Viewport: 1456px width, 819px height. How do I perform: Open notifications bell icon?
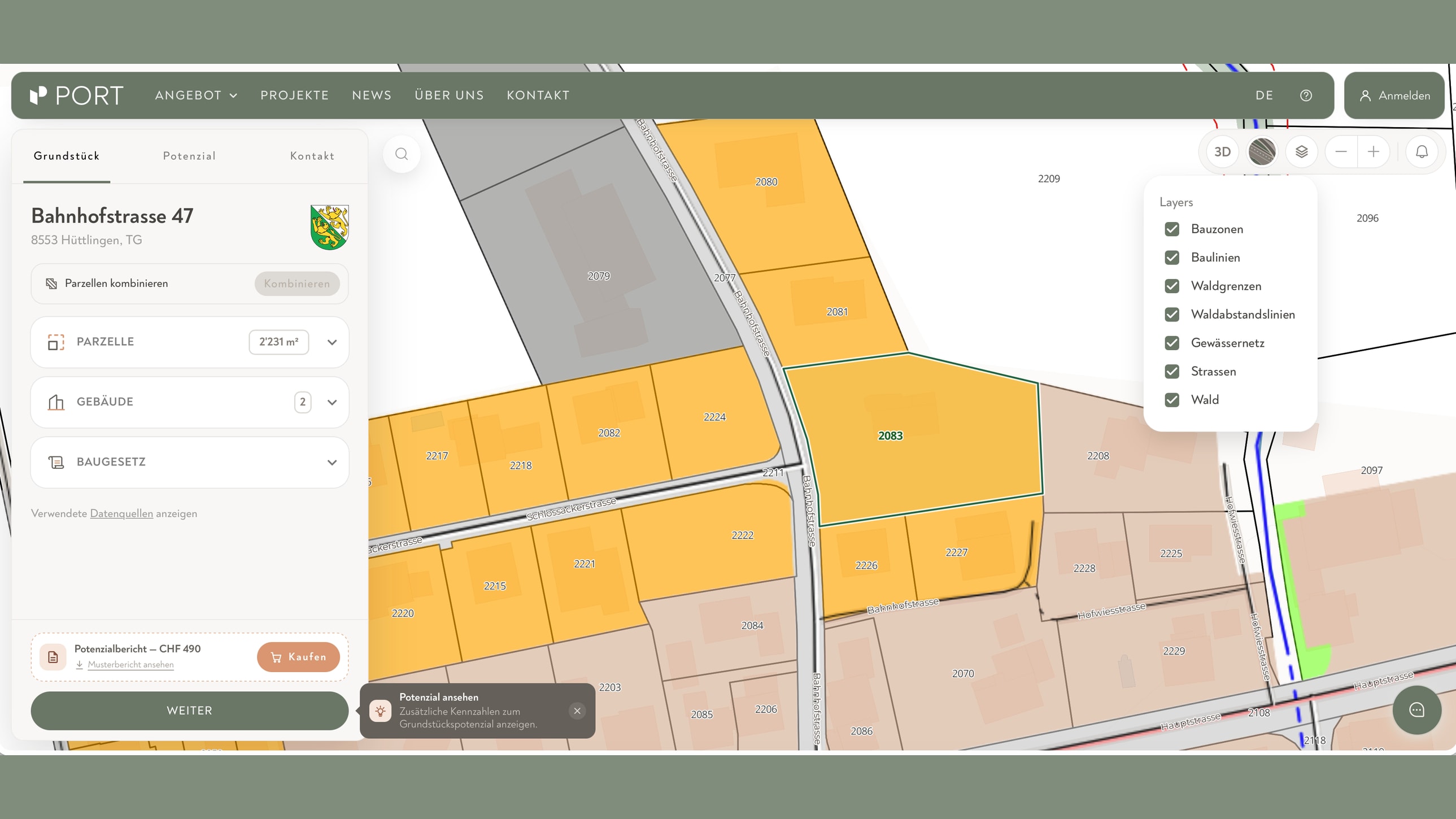[x=1422, y=152]
